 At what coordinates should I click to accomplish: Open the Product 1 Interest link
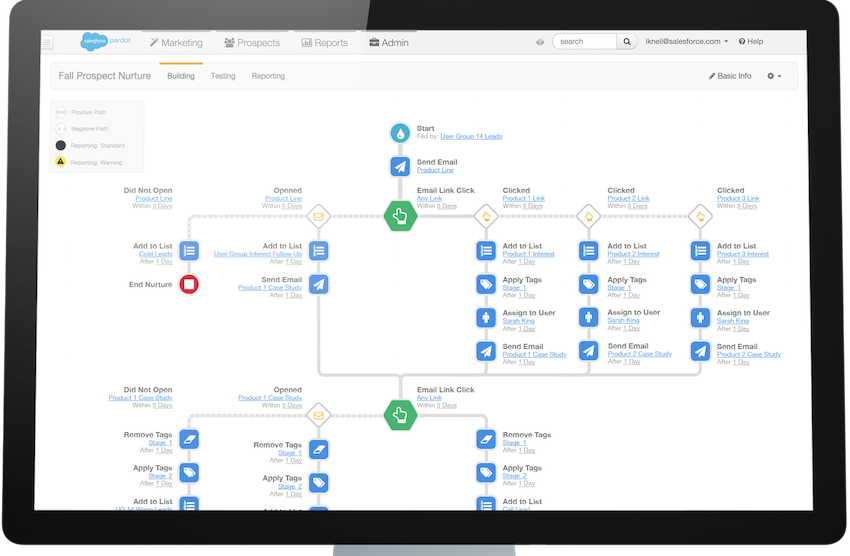(529, 254)
